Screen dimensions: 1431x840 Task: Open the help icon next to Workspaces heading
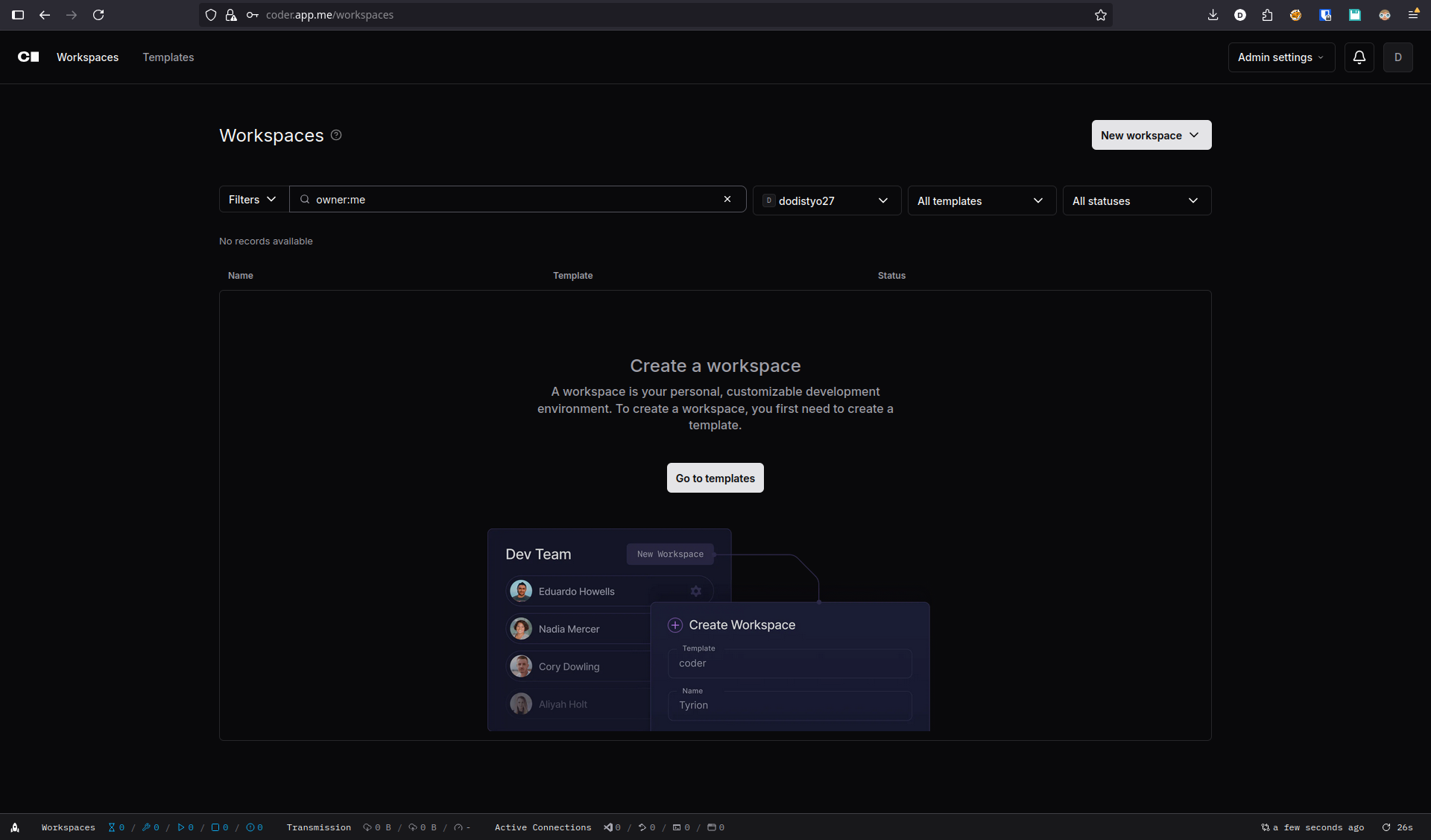coord(335,135)
